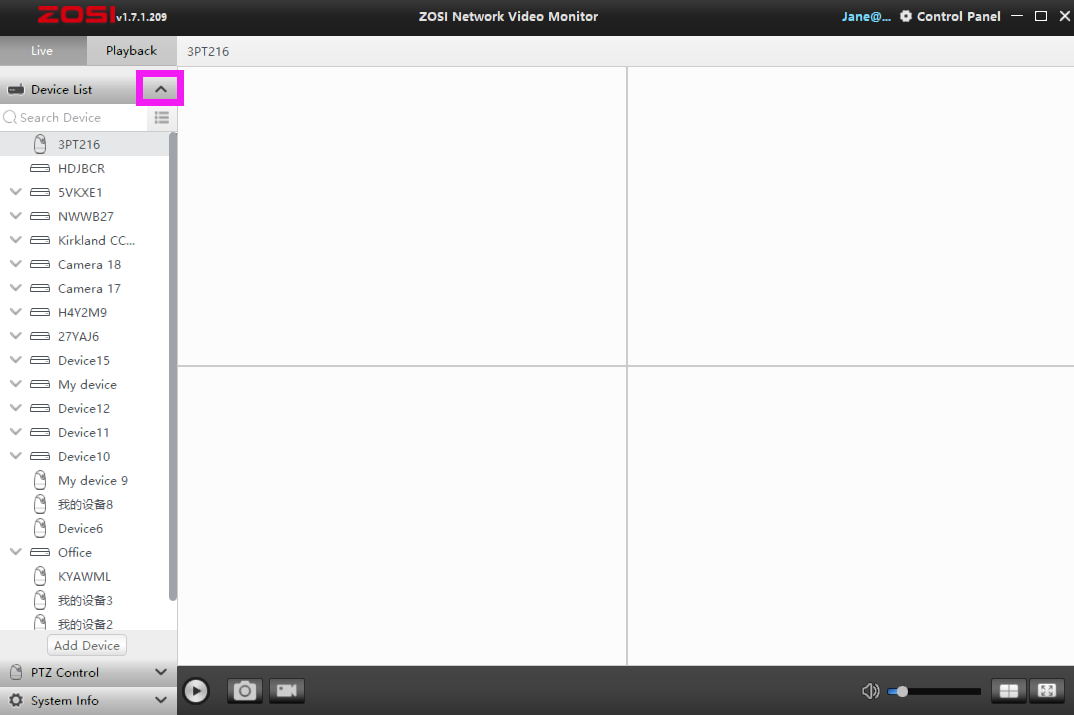The height and width of the screenshot is (715, 1074).
Task: Click the device list scrollbar
Action: click(173, 366)
